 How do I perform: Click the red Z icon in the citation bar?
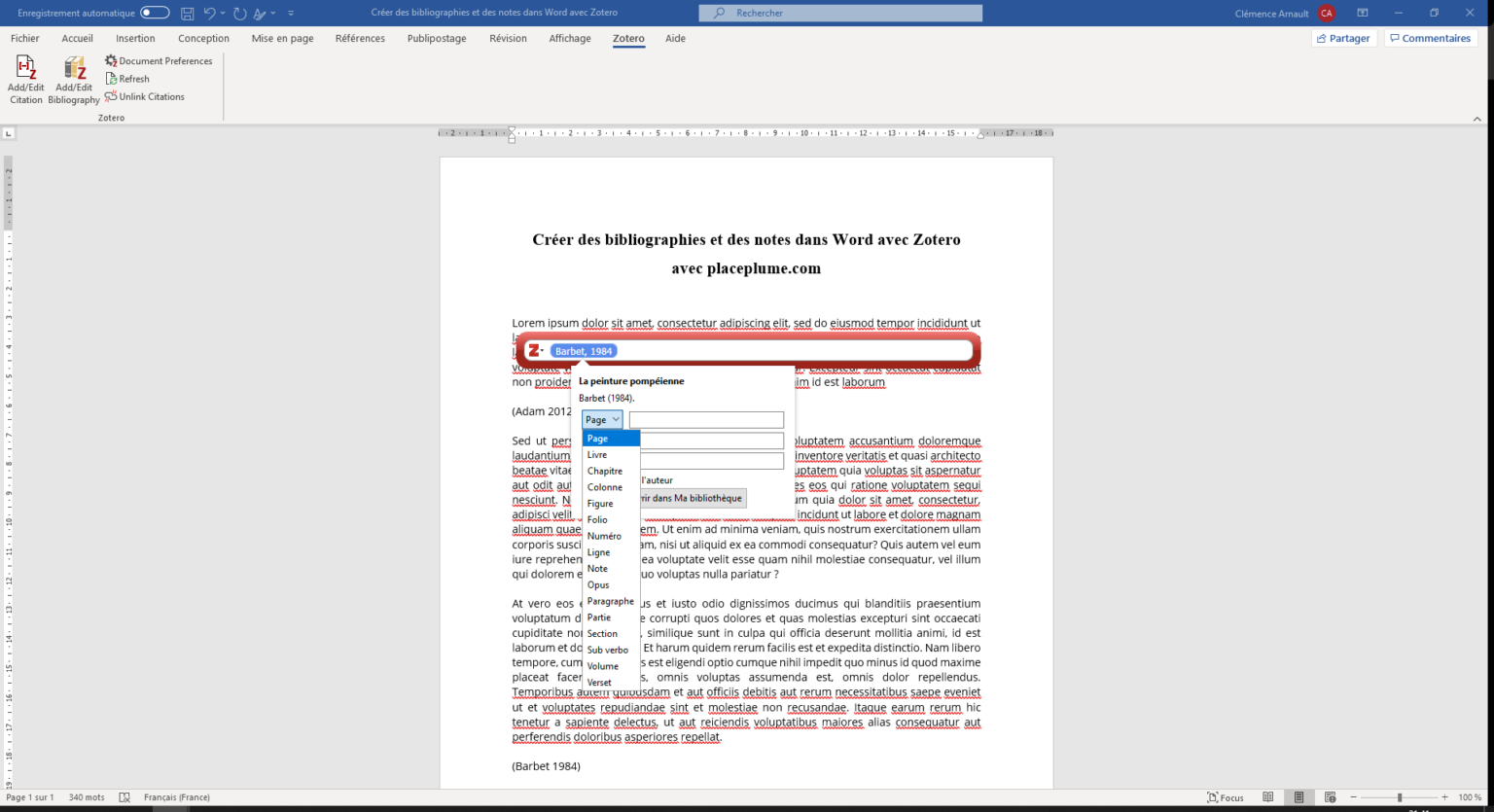(536, 349)
